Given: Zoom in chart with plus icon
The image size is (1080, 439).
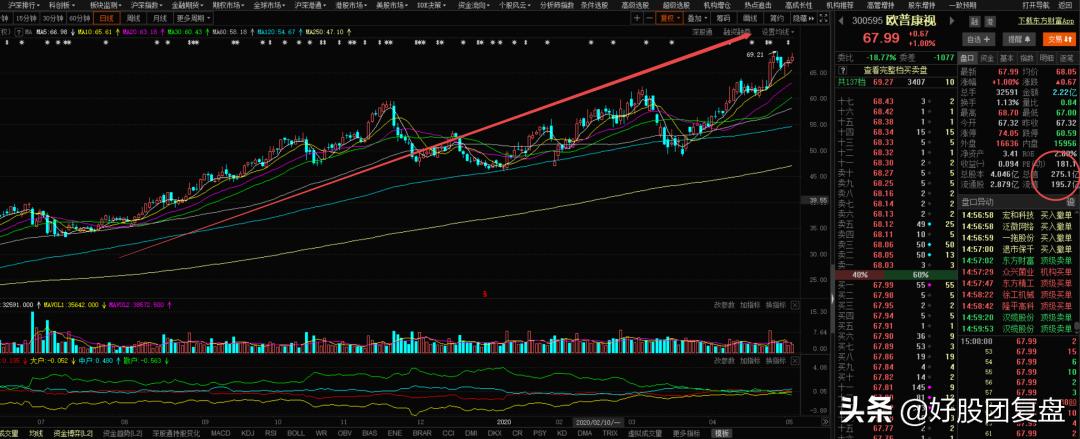Looking at the screenshot, I should (x=637, y=19).
